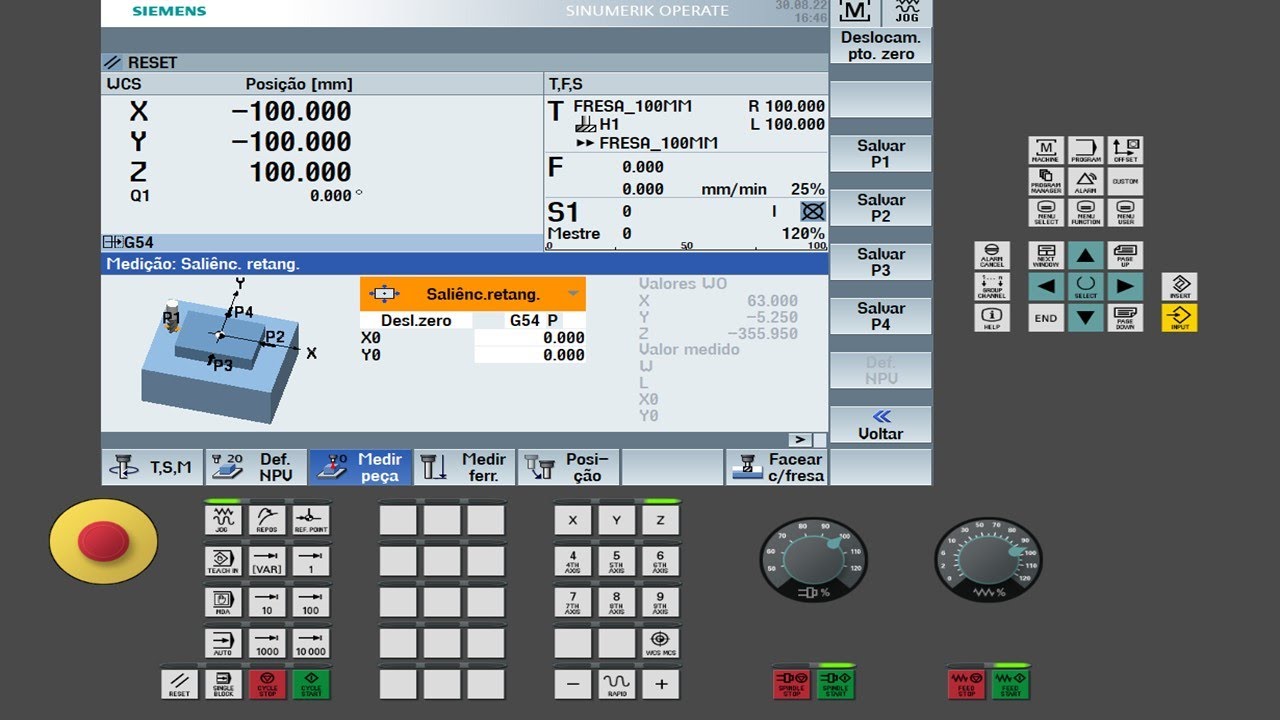The width and height of the screenshot is (1280, 720).
Task: Adjust the spindle override rotary dial
Action: pyautogui.click(x=813, y=559)
